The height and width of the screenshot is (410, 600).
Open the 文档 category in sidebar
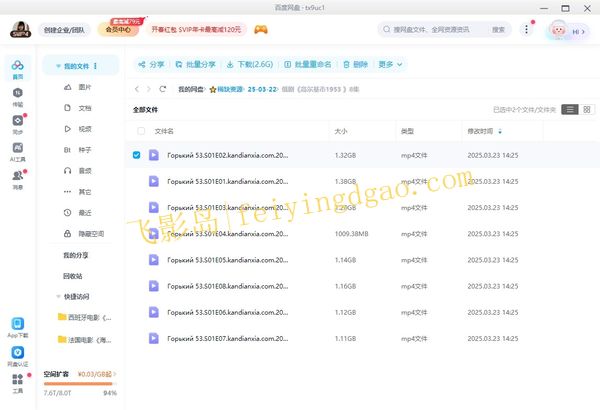click(78, 108)
